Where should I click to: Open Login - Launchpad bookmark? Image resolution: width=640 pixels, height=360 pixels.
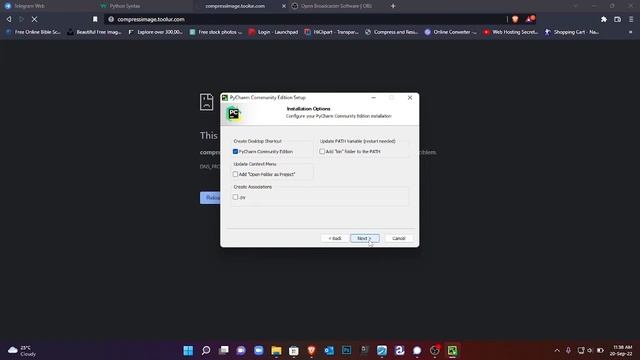pyautogui.click(x=273, y=32)
